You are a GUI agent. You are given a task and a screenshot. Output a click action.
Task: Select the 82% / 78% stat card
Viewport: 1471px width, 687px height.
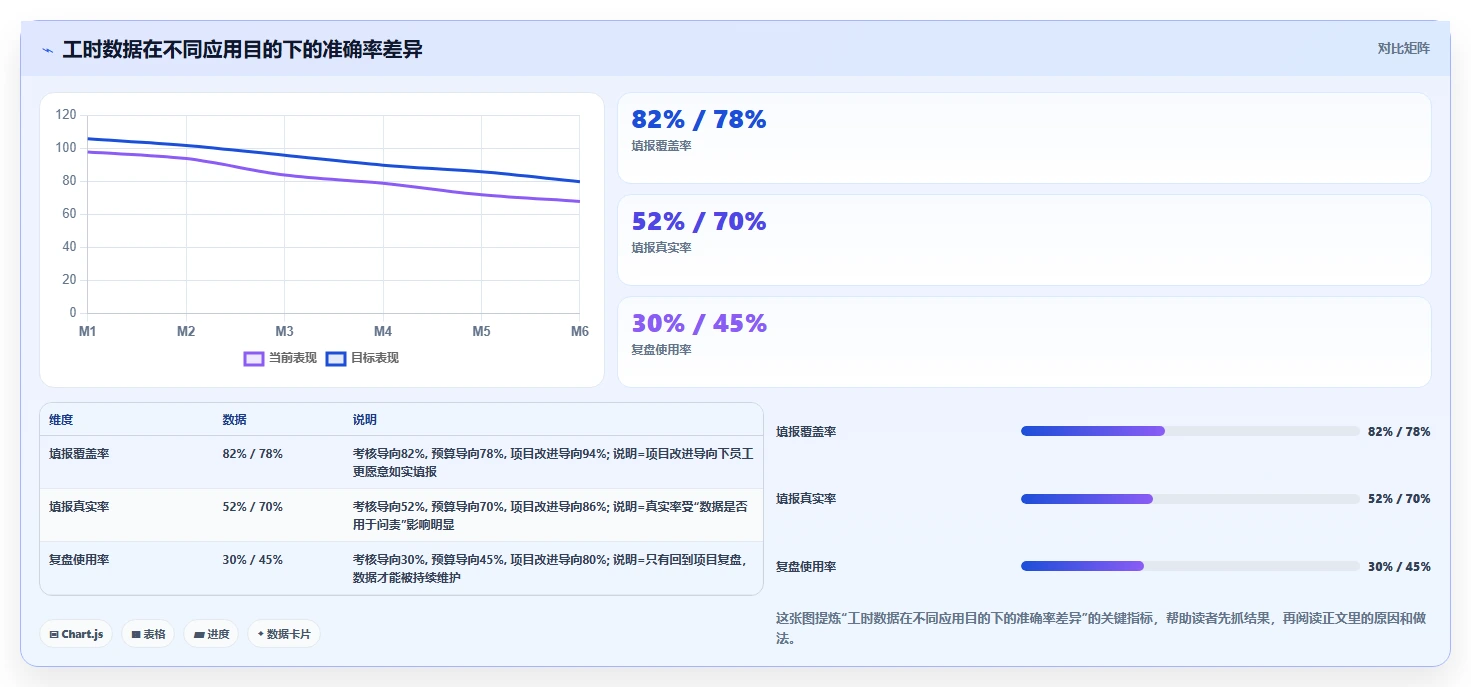click(x=1024, y=138)
